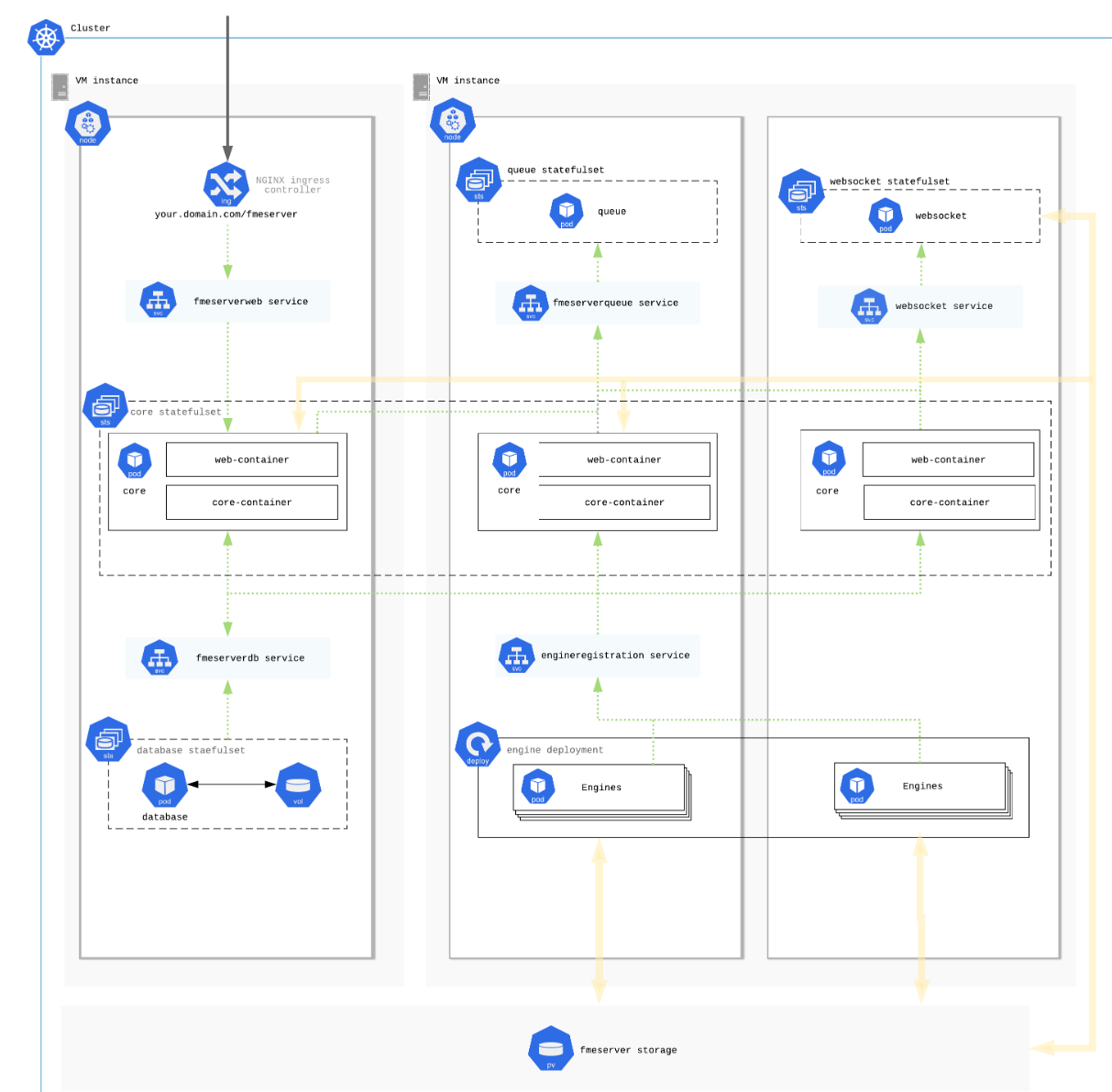The height and width of the screenshot is (1092, 1112).
Task: Select the 'fmeserver storage' label
Action: pyautogui.click(x=628, y=1051)
